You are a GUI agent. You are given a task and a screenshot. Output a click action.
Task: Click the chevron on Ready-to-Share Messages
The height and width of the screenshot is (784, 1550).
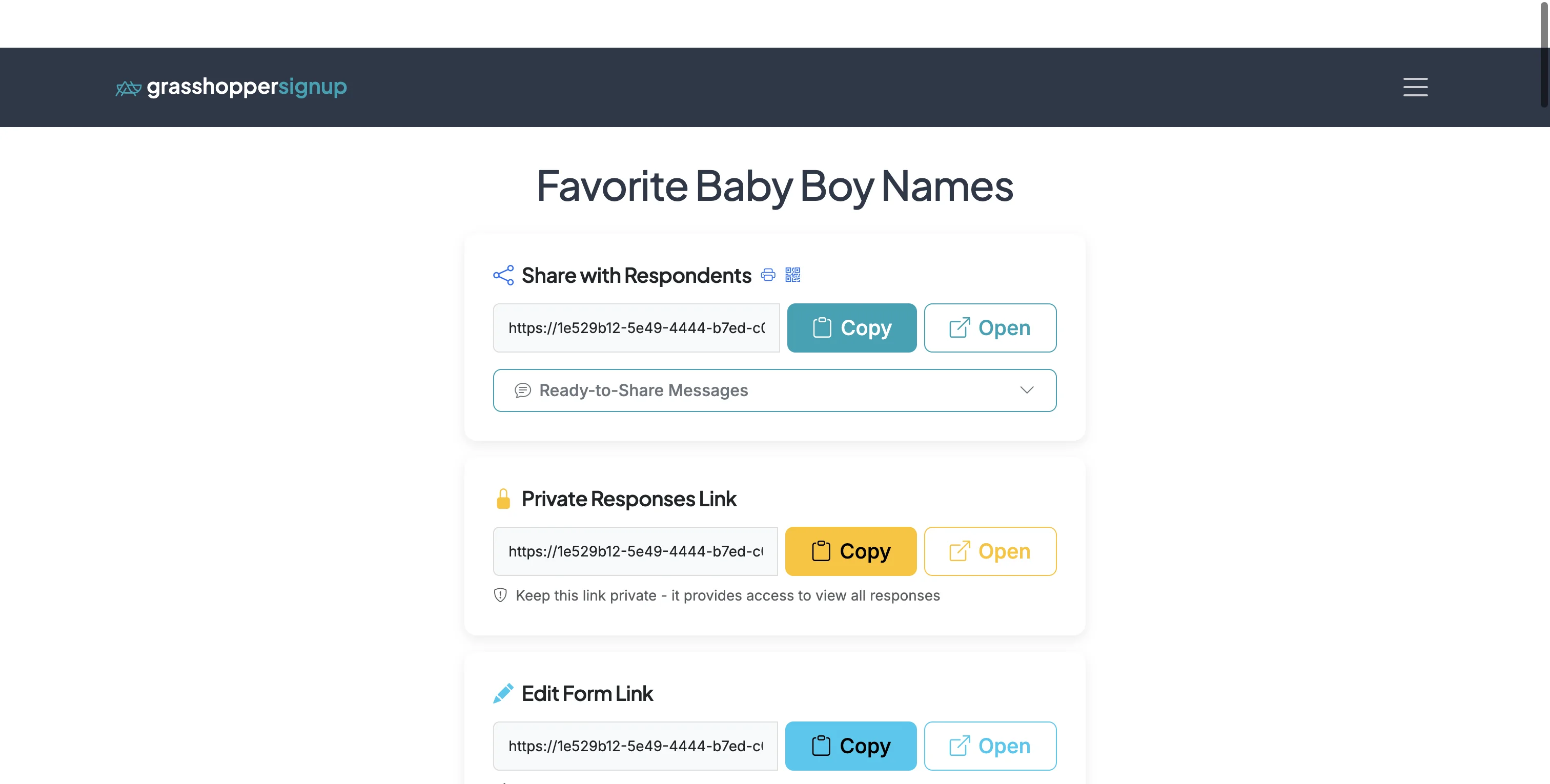1027,390
